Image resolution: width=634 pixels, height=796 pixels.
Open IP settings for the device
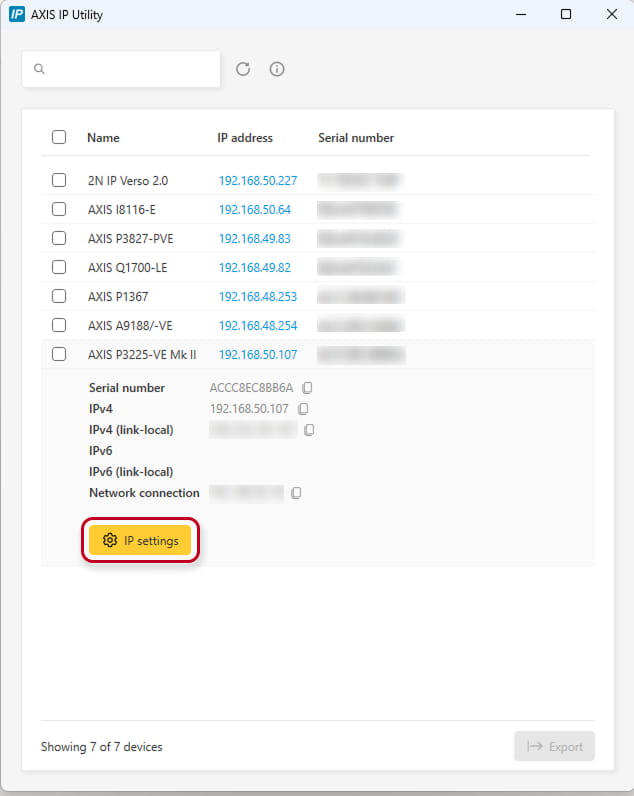pos(140,540)
